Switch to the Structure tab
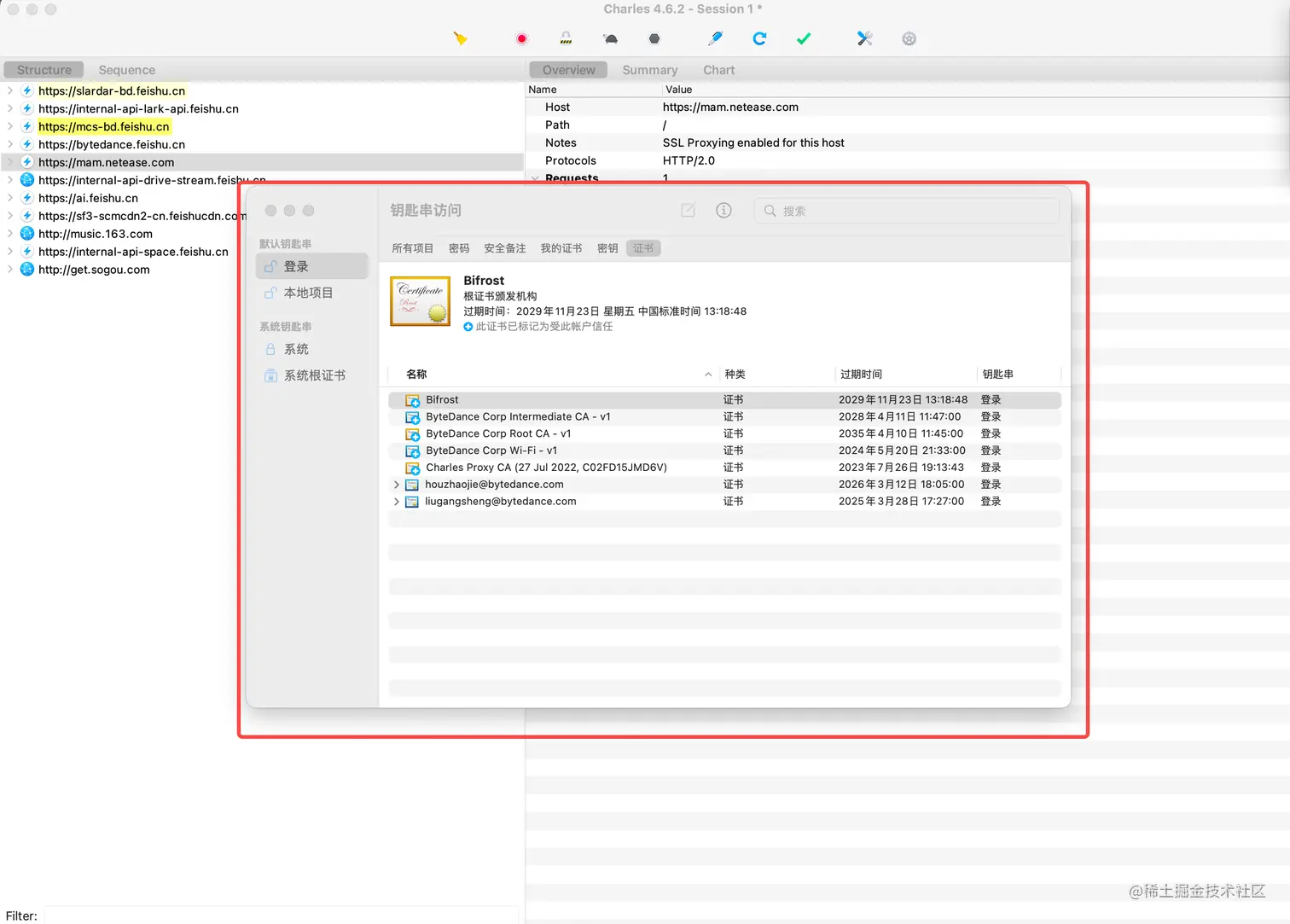 pos(44,70)
